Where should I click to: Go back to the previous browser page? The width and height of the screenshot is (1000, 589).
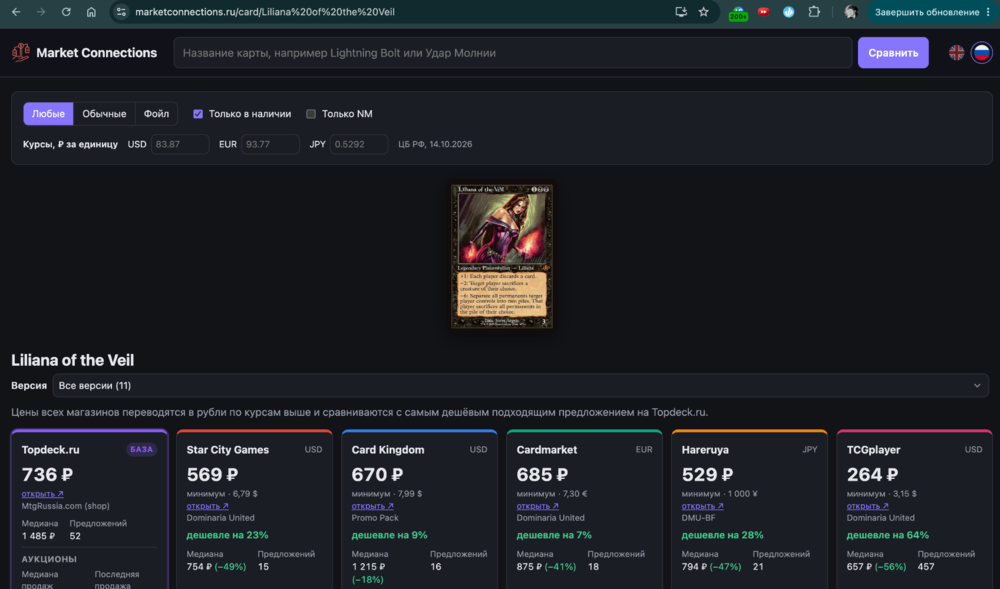pyautogui.click(x=16, y=12)
